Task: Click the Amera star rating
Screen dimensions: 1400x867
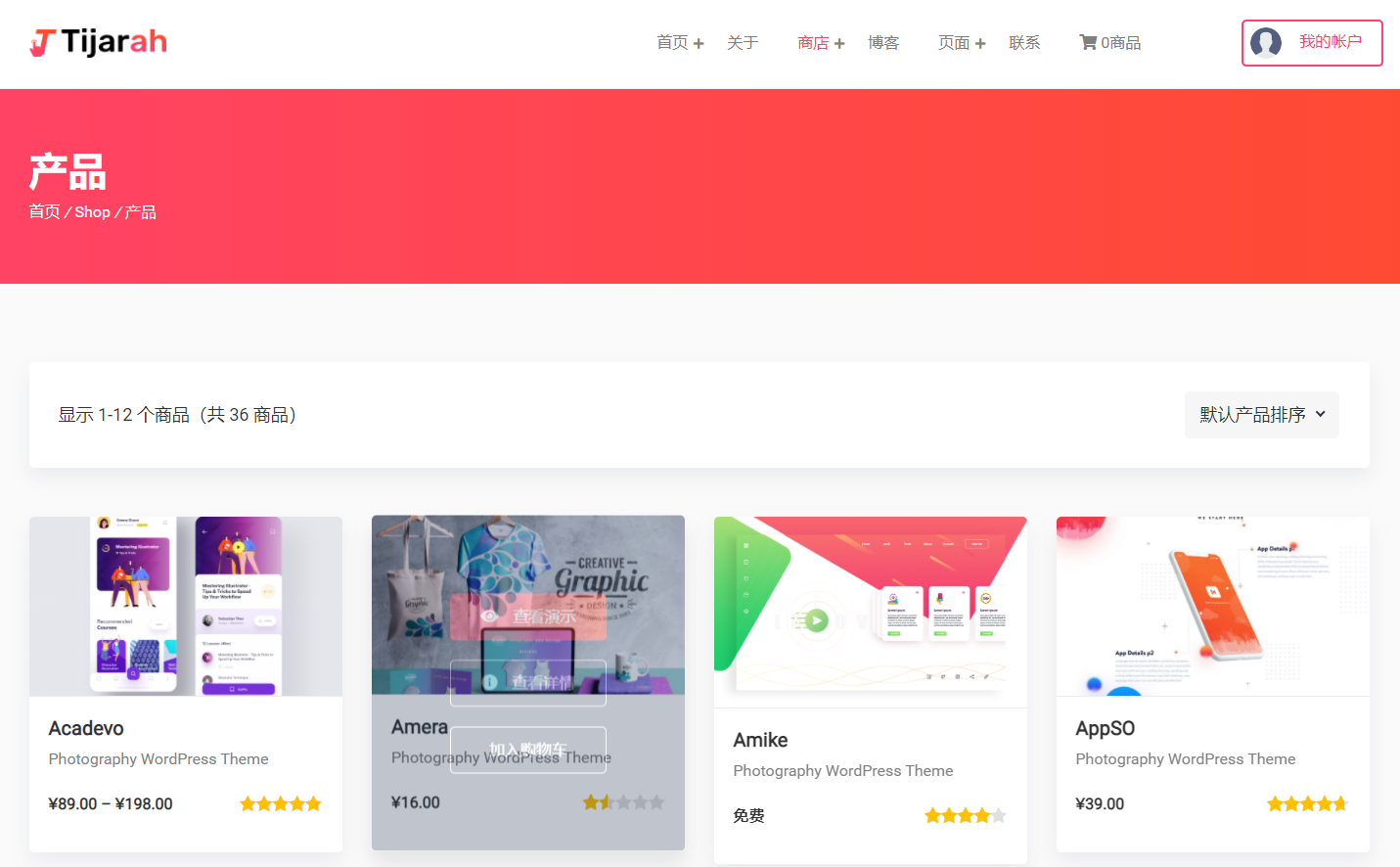Action: coord(623,802)
